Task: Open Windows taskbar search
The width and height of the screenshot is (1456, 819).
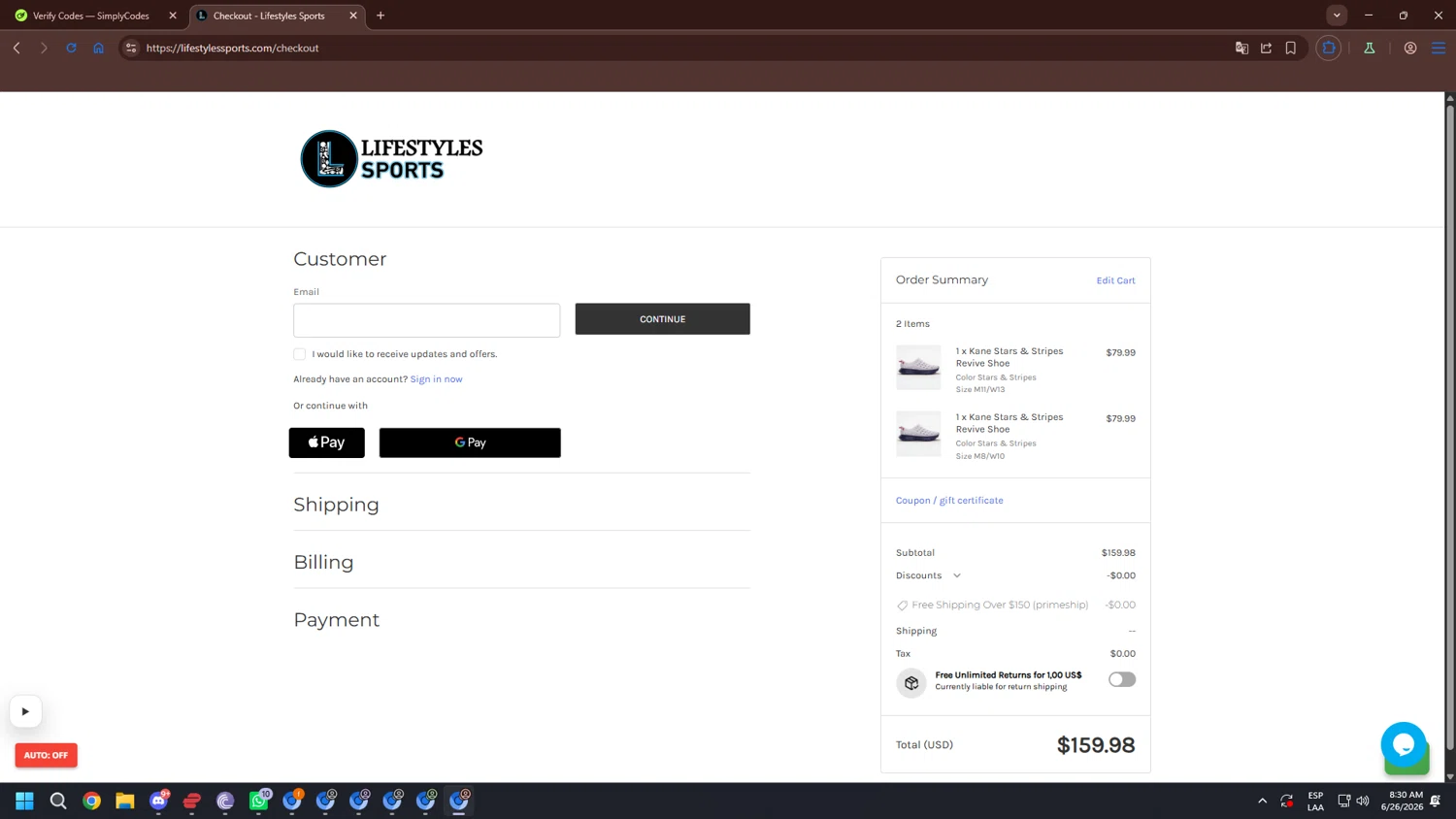Action: click(x=58, y=801)
